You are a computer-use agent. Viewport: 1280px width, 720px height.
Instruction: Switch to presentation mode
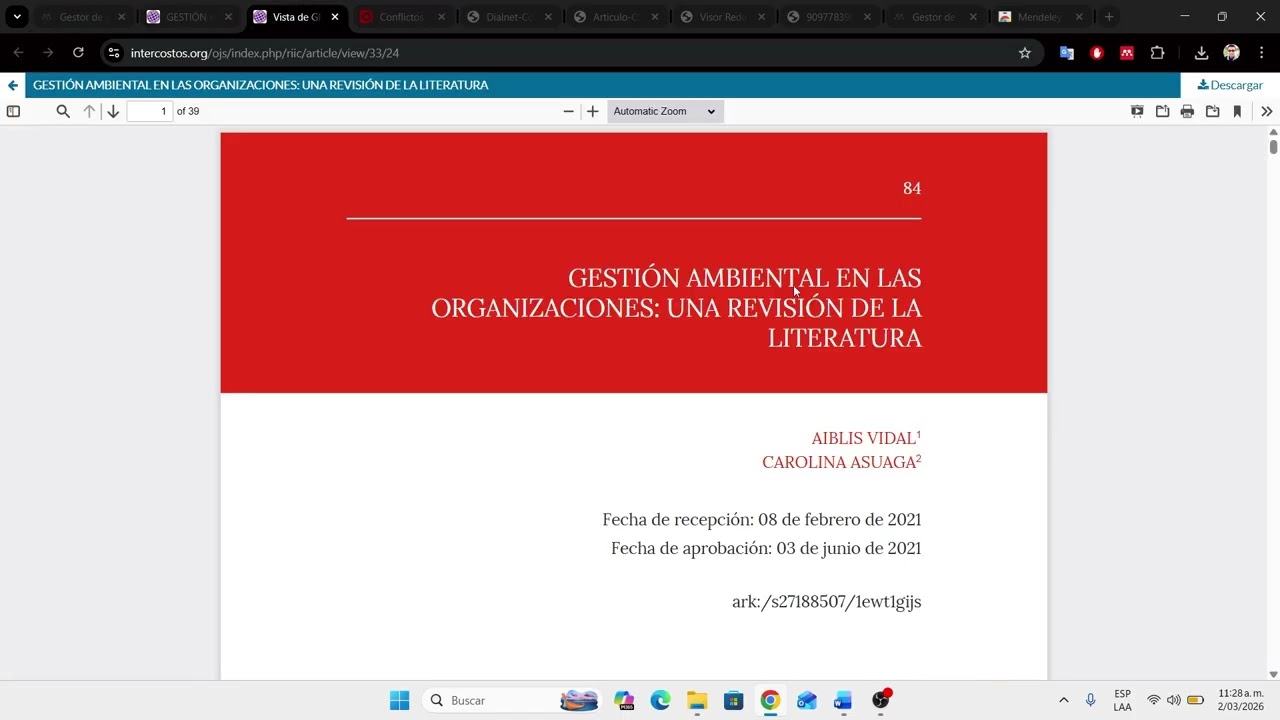(1137, 111)
